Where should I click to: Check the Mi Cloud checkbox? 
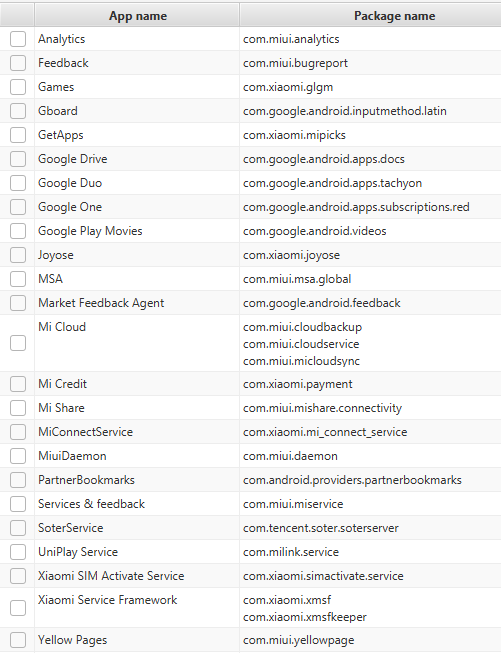pyautogui.click(x=18, y=344)
